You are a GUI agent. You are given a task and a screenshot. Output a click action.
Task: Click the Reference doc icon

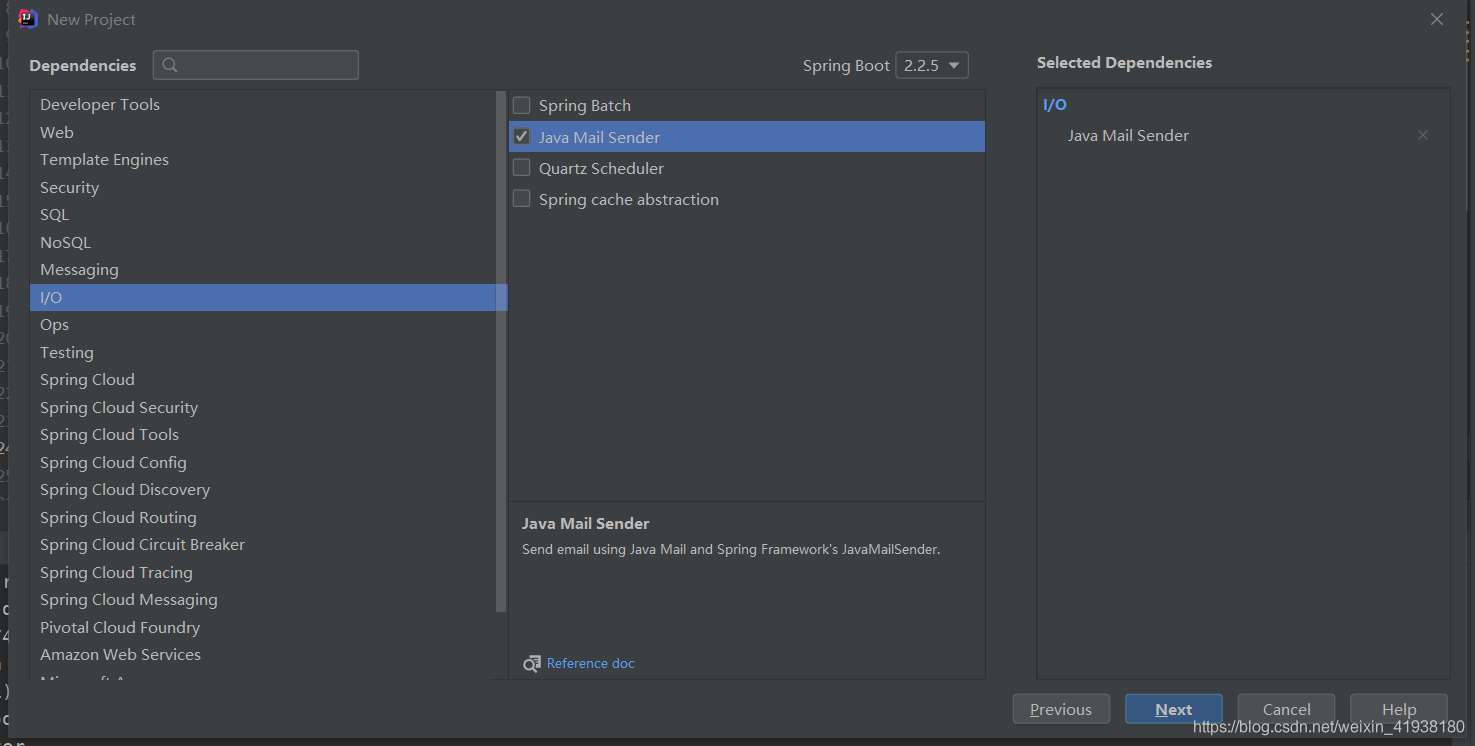click(532, 664)
